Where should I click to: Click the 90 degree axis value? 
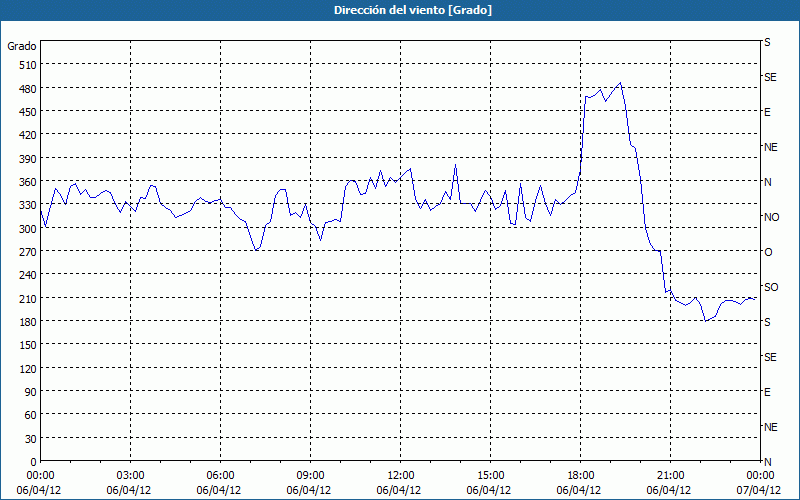31,392
